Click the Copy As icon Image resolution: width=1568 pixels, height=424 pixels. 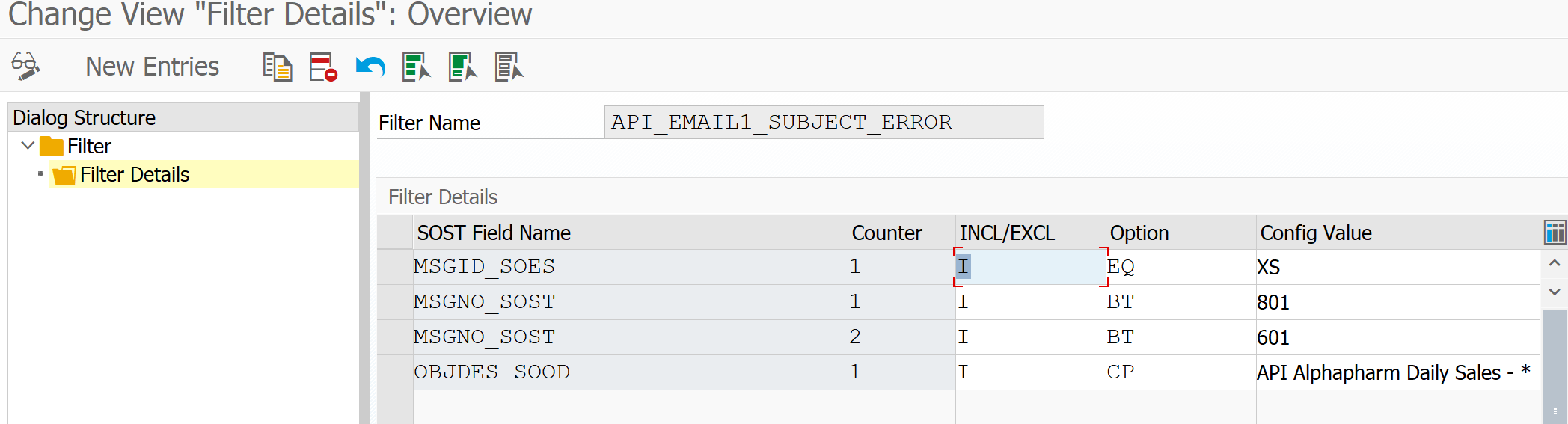click(x=277, y=67)
